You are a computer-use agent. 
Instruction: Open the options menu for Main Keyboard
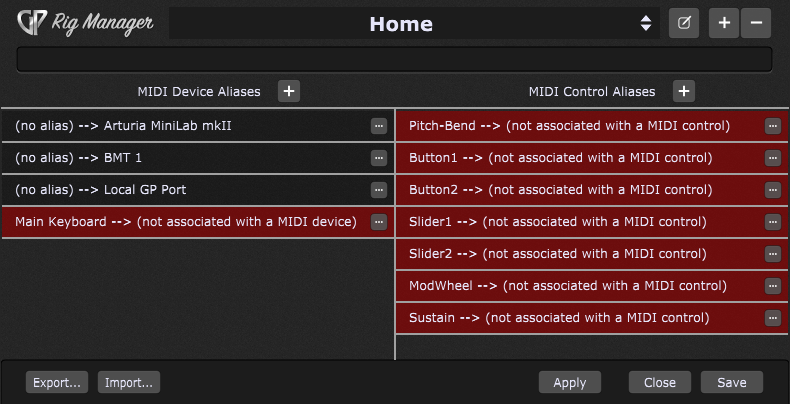pos(379,222)
